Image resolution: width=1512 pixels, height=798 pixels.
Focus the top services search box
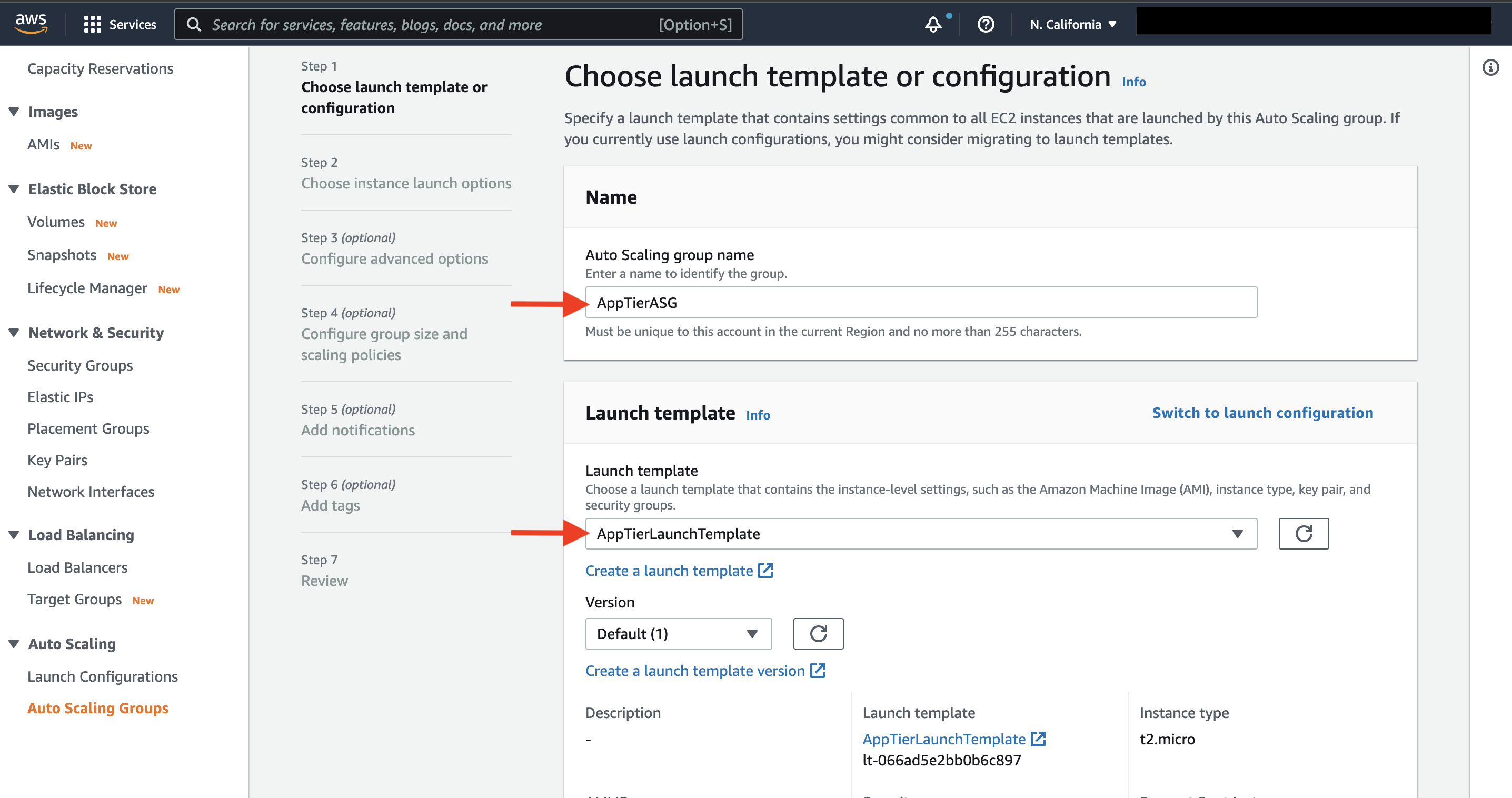pos(458,24)
